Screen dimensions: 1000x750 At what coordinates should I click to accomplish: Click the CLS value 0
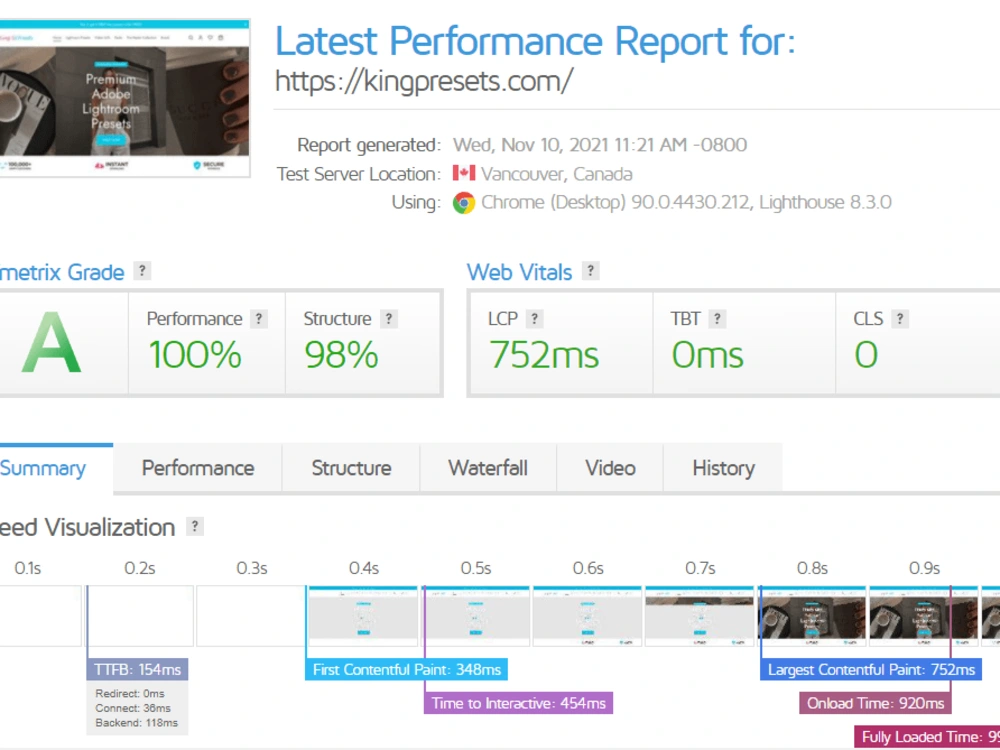point(866,355)
